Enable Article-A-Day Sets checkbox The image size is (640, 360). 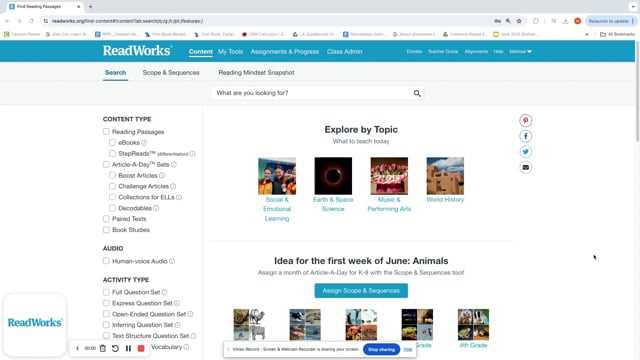pos(106,164)
